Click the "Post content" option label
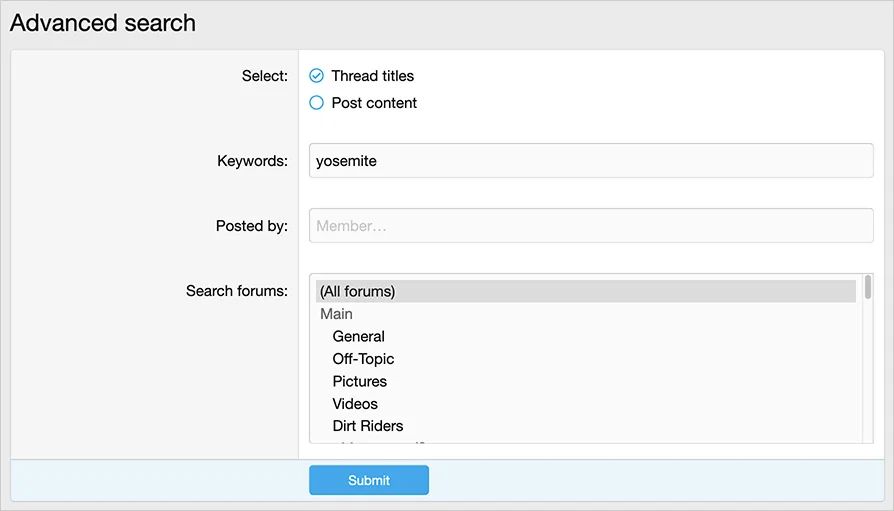The image size is (894, 511). coord(374,103)
